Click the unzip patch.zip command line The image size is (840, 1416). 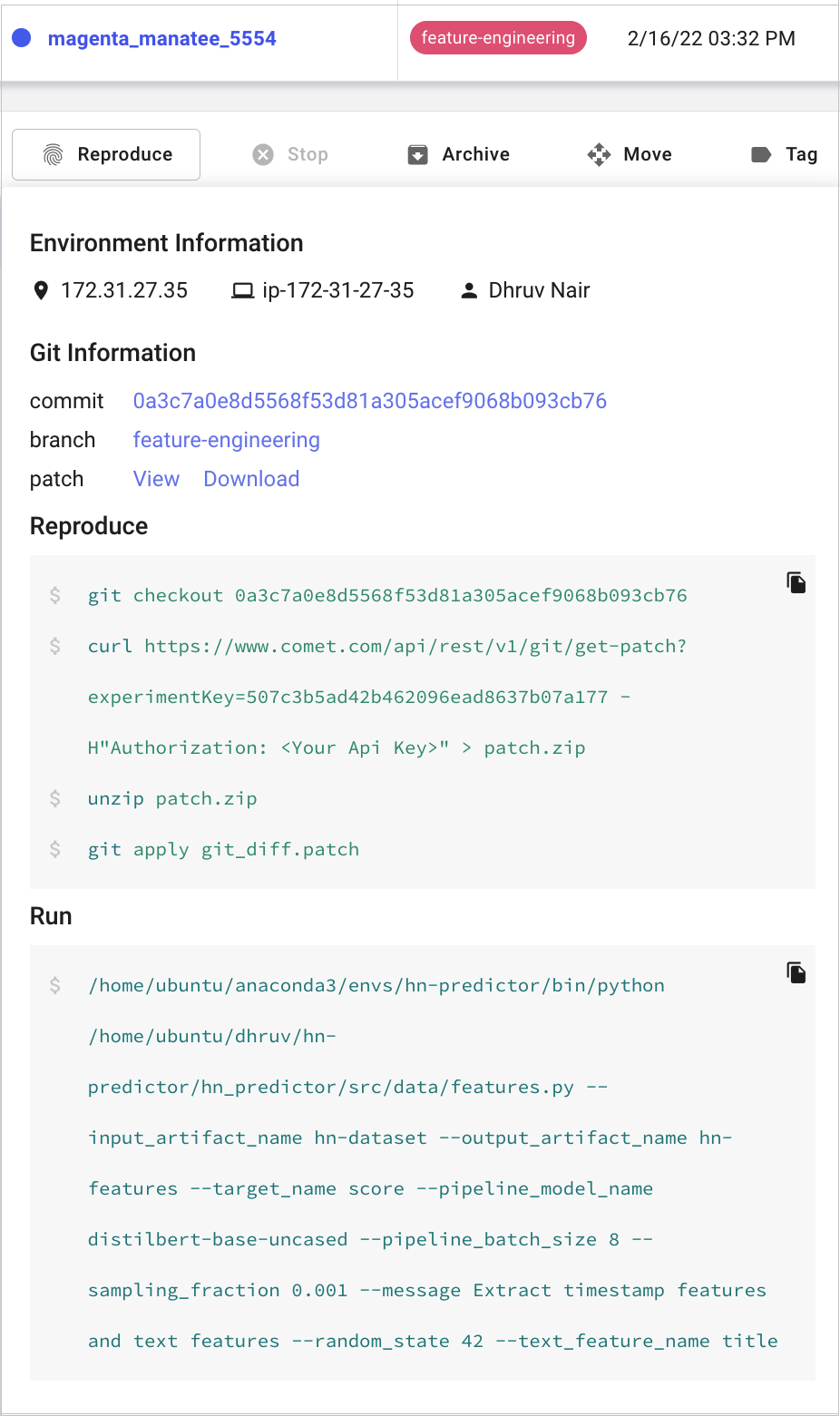172,799
